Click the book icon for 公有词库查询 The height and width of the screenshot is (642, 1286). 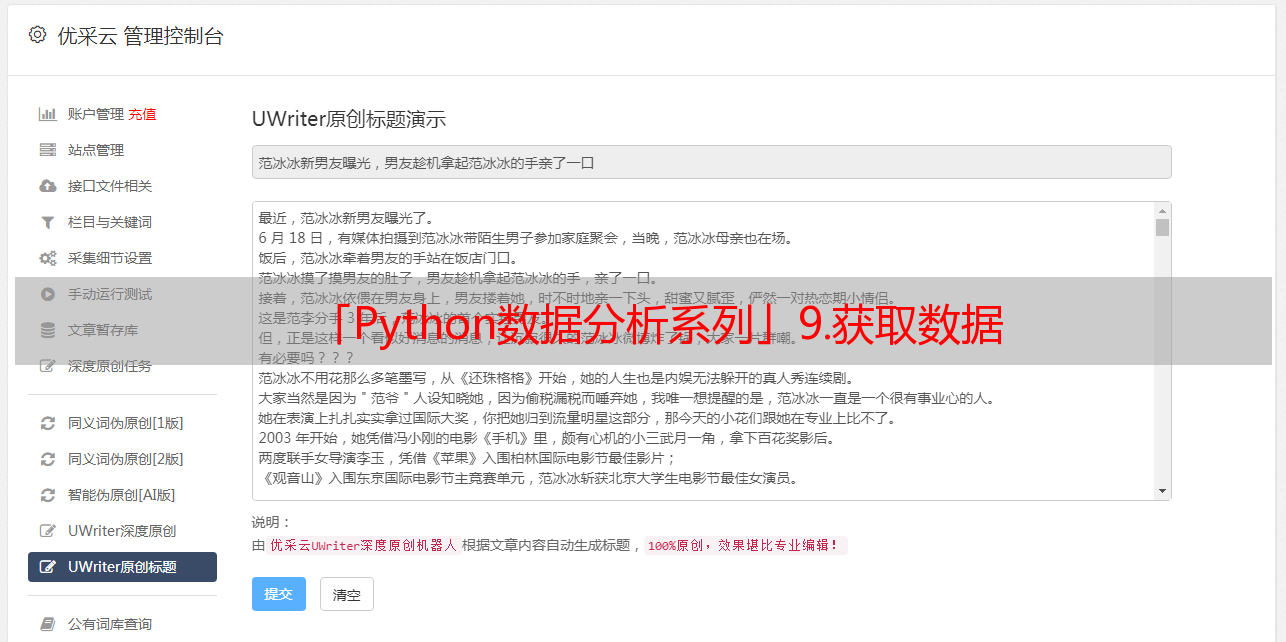[x=47, y=624]
